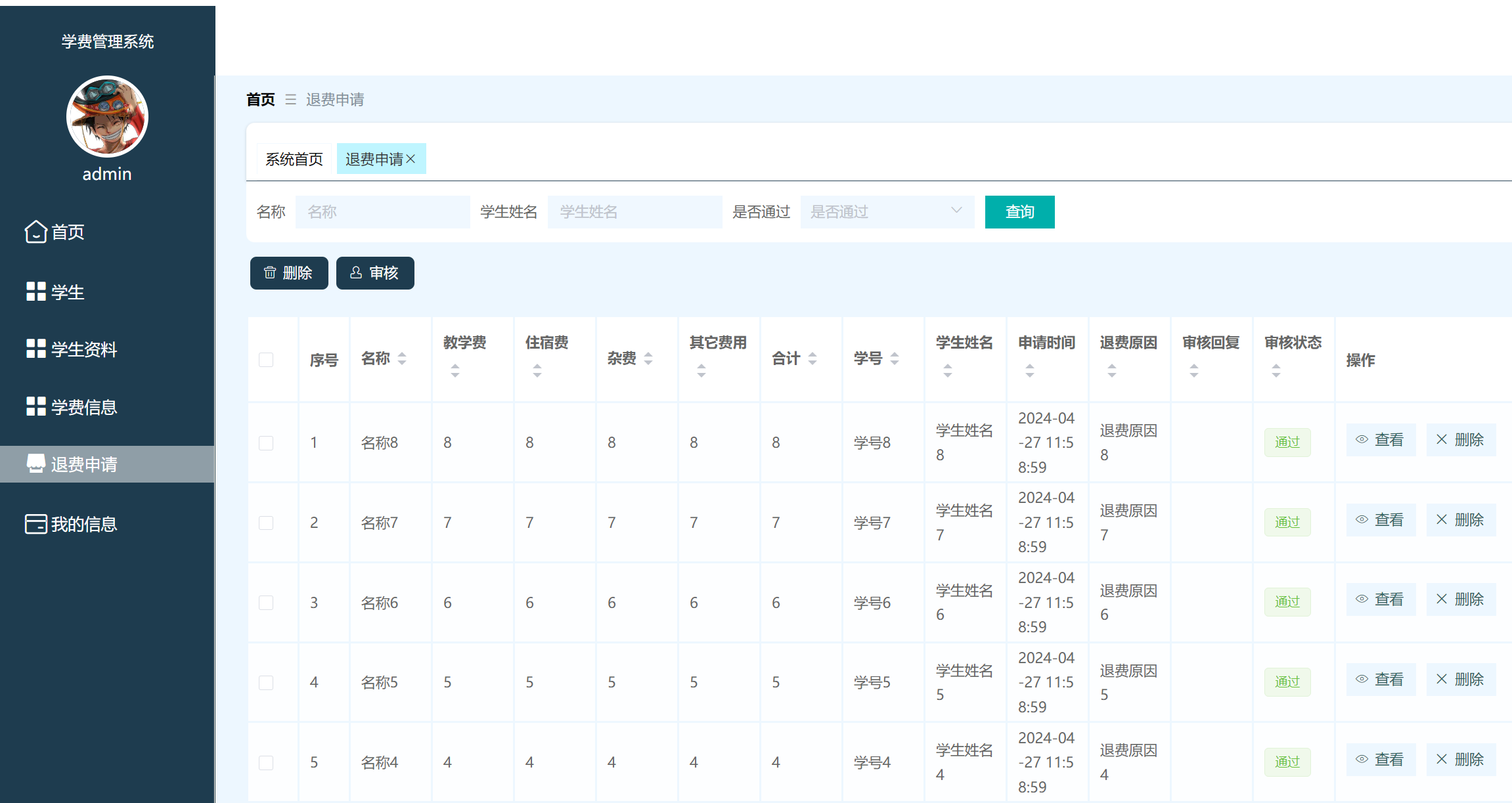
Task: Sort by the 审核回复 column arrows
Action: tap(1194, 370)
